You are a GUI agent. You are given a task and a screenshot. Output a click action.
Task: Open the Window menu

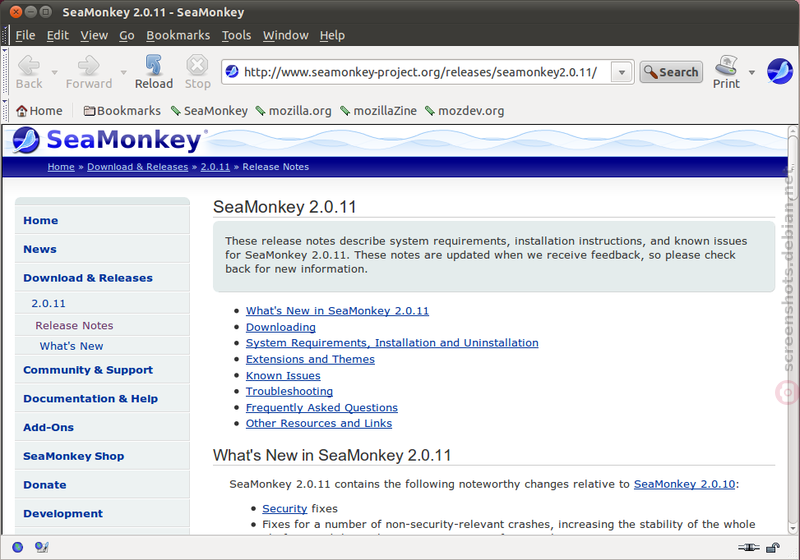(286, 35)
